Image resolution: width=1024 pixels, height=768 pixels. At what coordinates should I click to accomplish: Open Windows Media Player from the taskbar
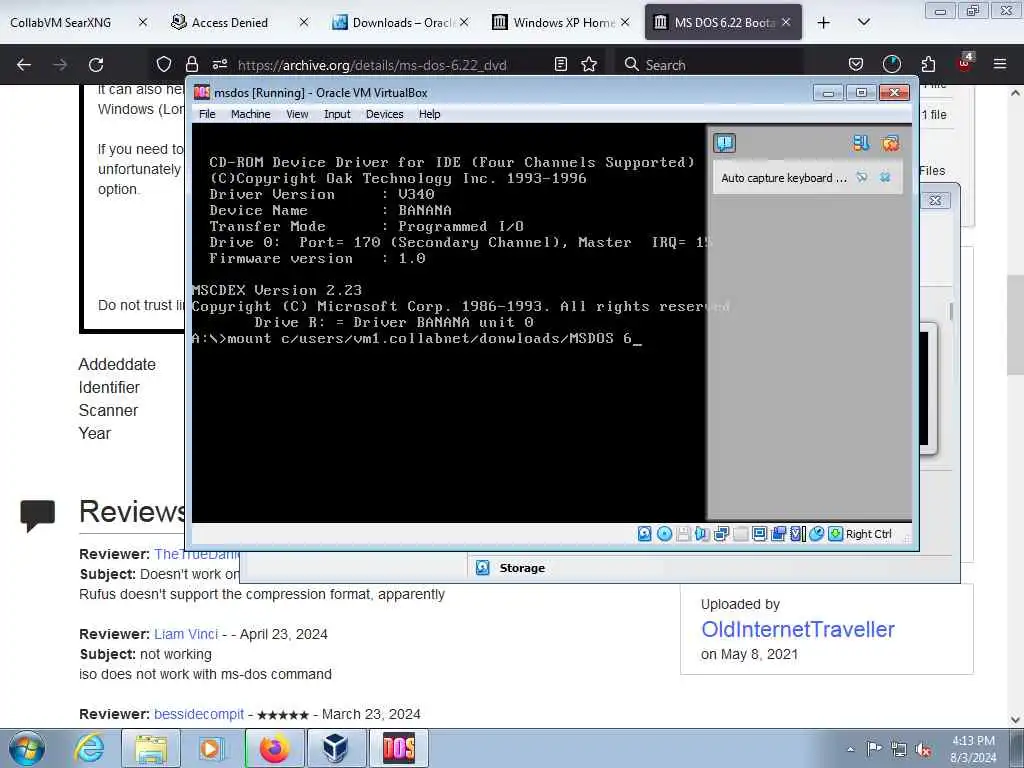(212, 748)
